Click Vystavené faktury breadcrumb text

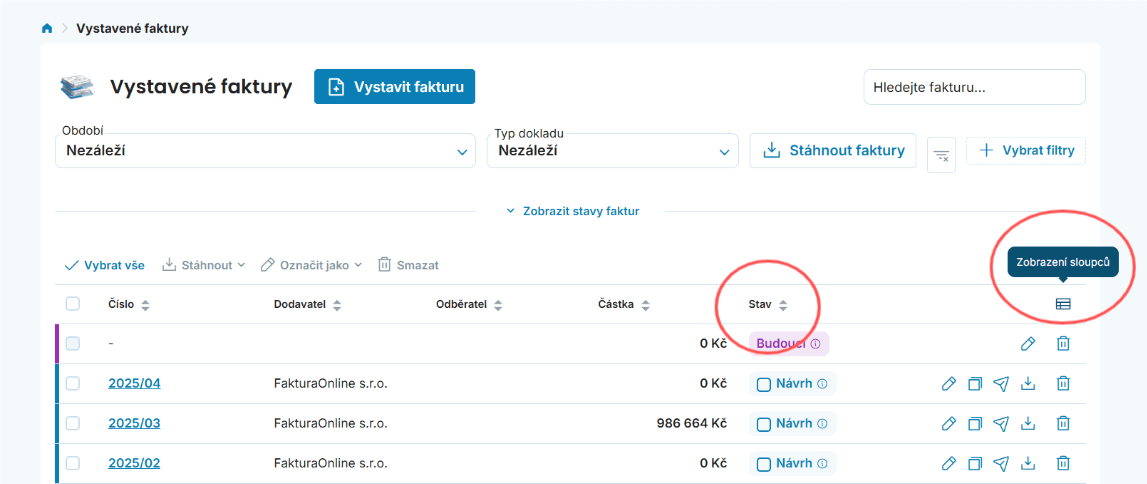[x=132, y=29]
